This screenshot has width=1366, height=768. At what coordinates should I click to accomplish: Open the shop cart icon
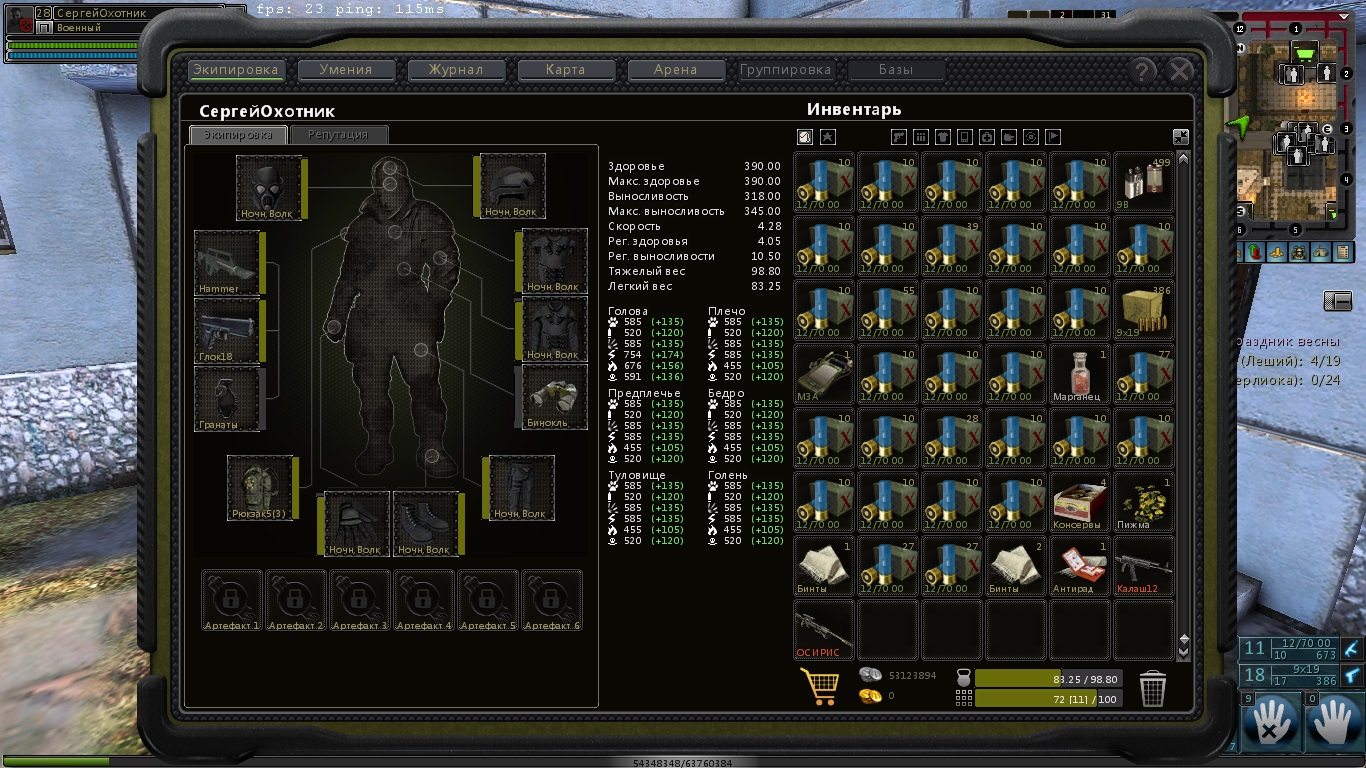coord(819,686)
